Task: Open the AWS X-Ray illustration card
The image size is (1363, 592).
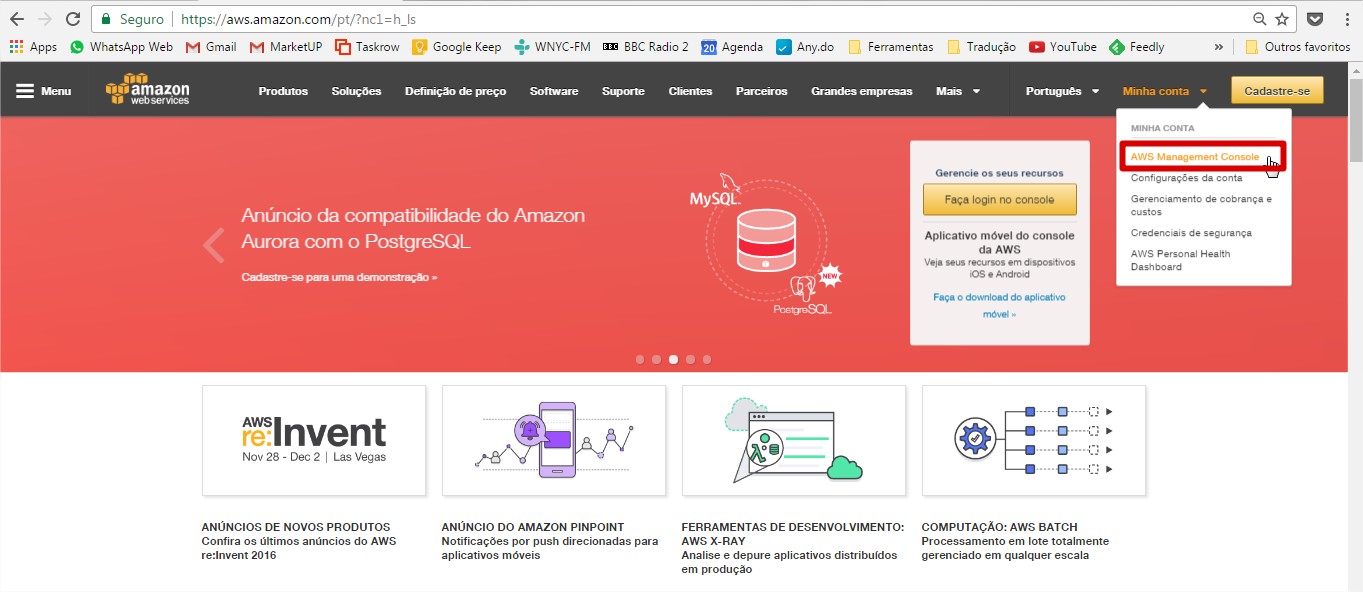Action: tap(794, 441)
